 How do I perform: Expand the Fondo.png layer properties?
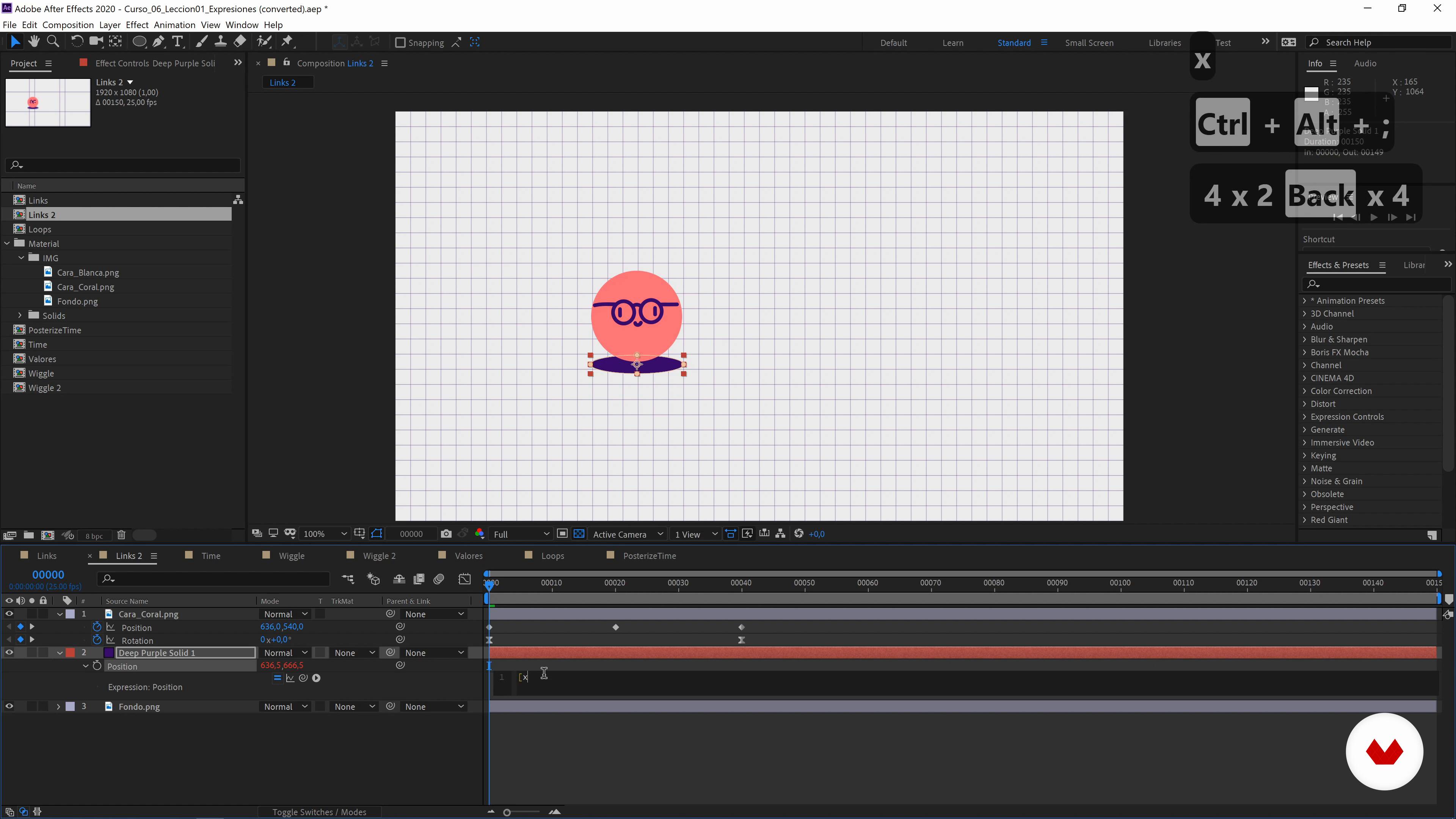(x=58, y=706)
